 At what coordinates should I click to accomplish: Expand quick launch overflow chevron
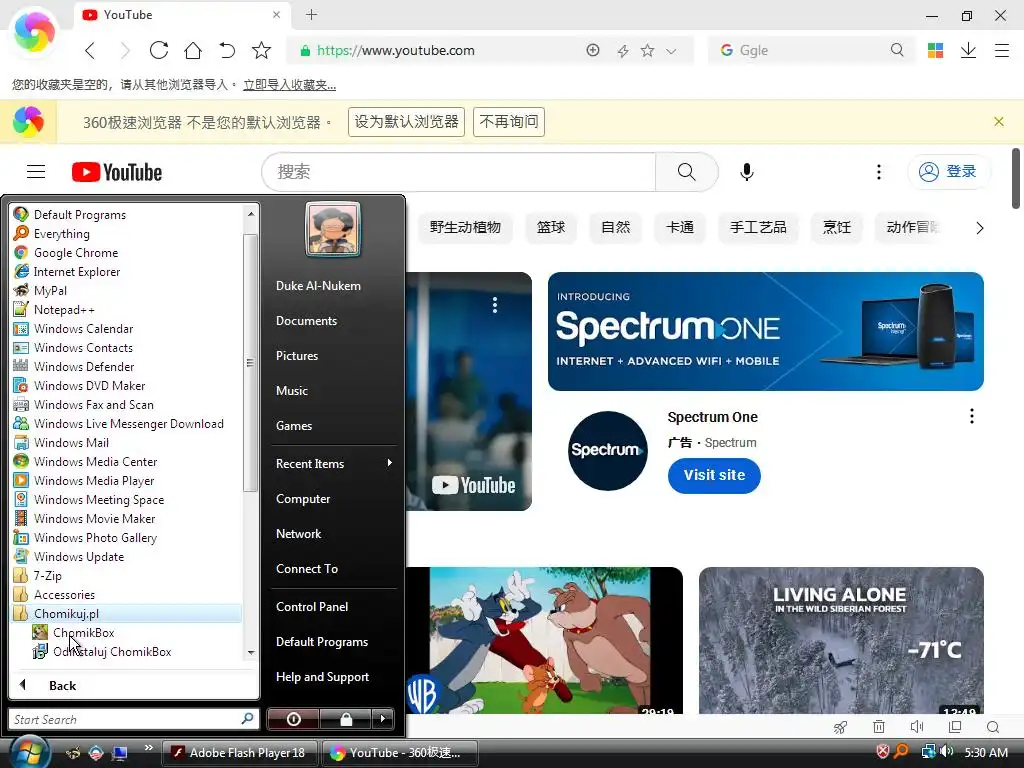(x=149, y=748)
